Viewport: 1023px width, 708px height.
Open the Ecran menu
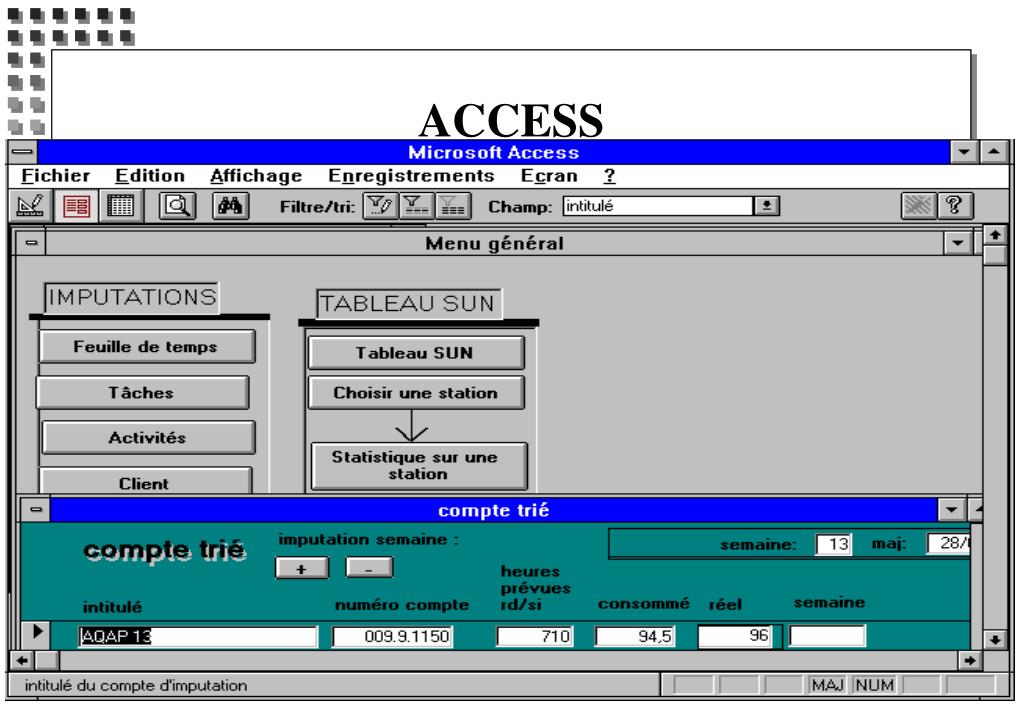(x=549, y=176)
